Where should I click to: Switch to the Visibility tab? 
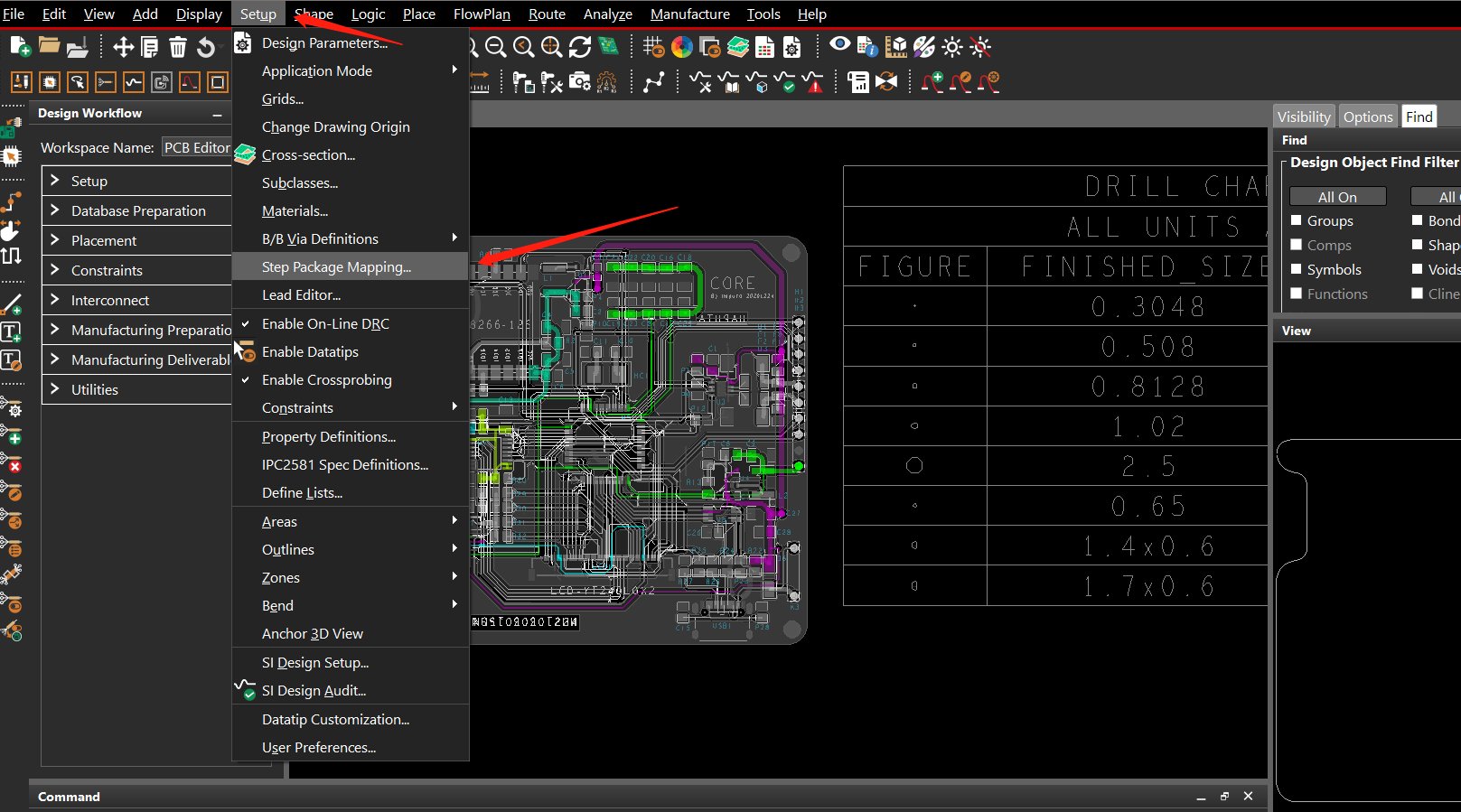point(1304,117)
